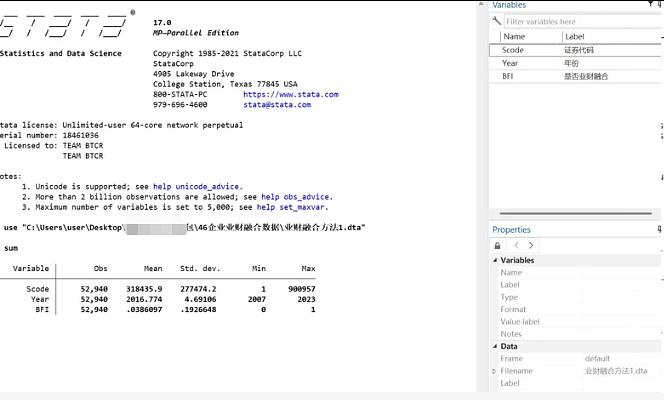Click Scode mean value 318435.9
This screenshot has width=664, height=400.
tap(144, 289)
